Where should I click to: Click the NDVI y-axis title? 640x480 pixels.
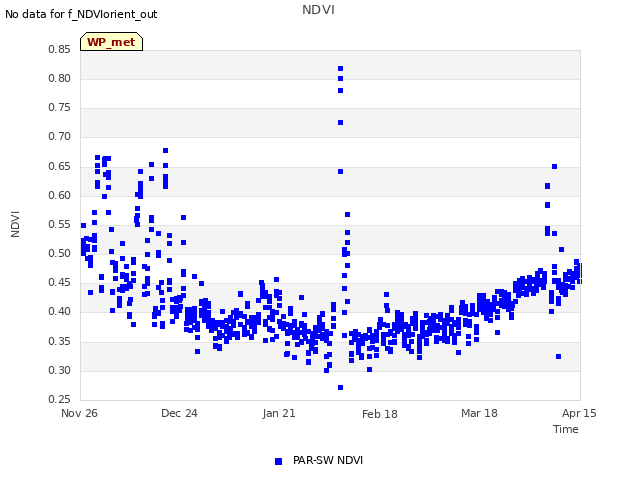tap(15, 224)
